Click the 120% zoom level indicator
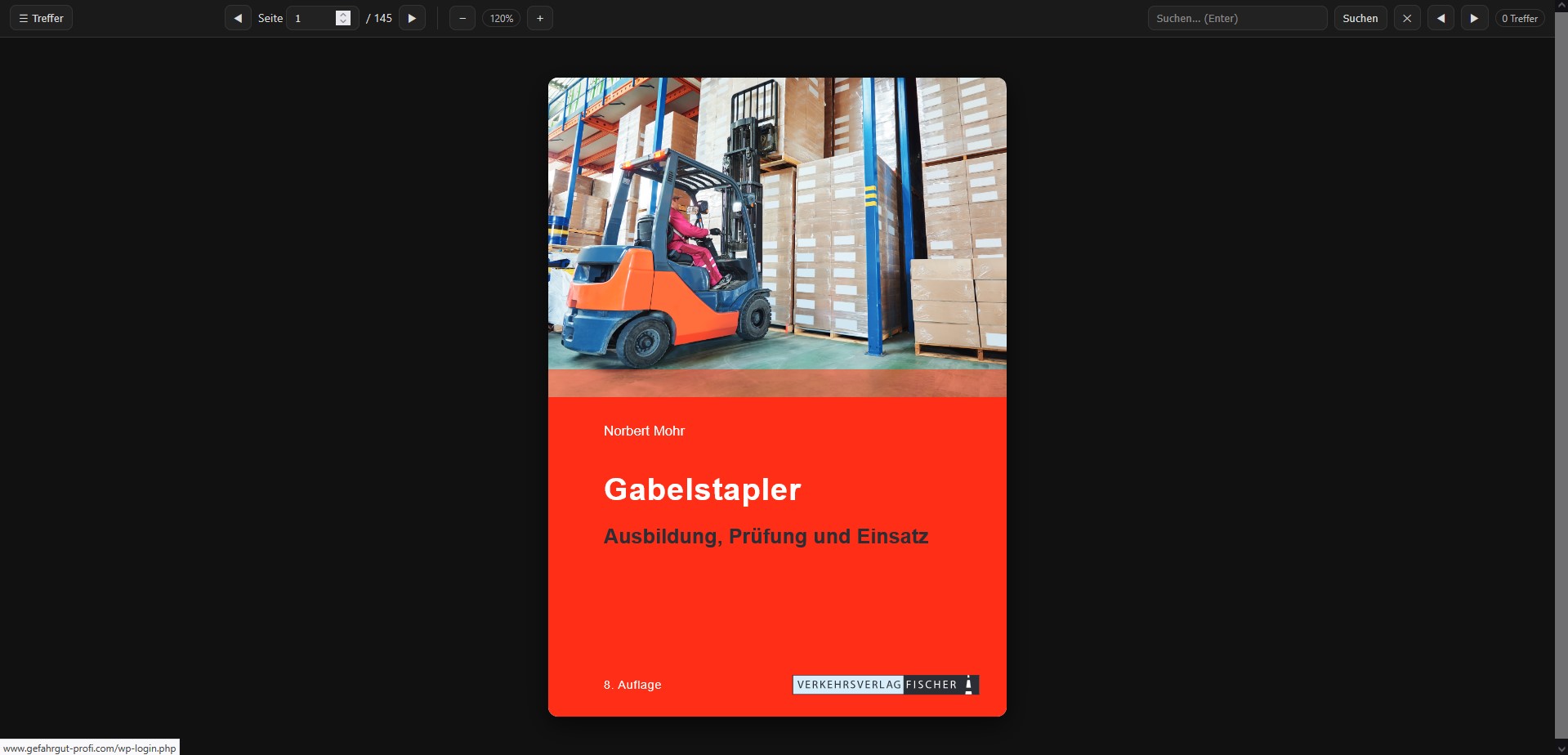Viewport: 1568px width, 755px height. [501, 18]
